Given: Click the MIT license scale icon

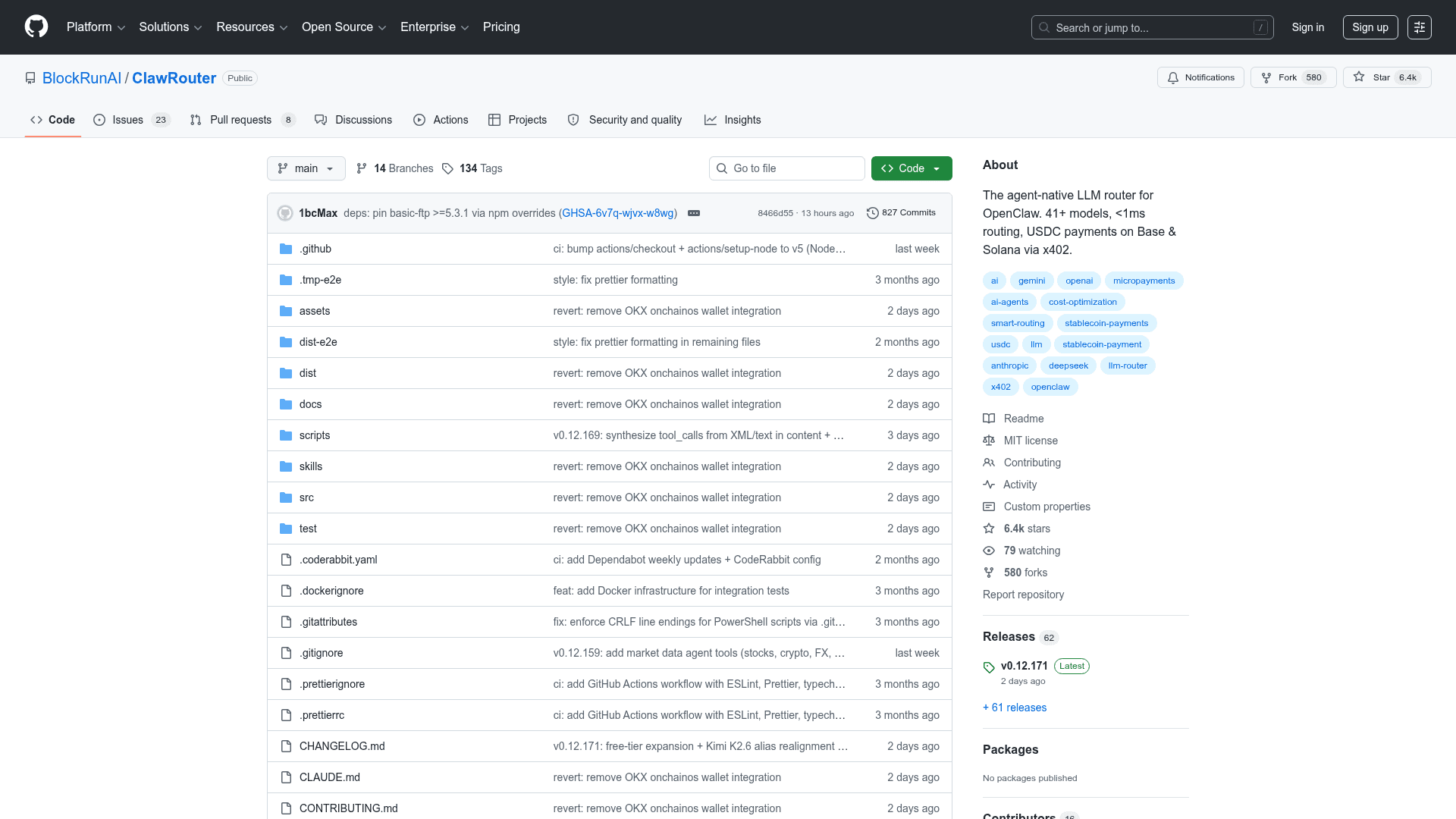Looking at the screenshot, I should pyautogui.click(x=989, y=441).
